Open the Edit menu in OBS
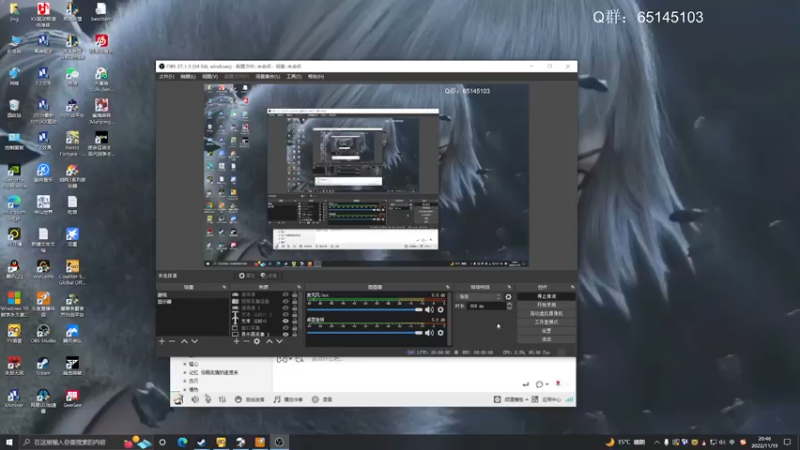 click(x=188, y=77)
